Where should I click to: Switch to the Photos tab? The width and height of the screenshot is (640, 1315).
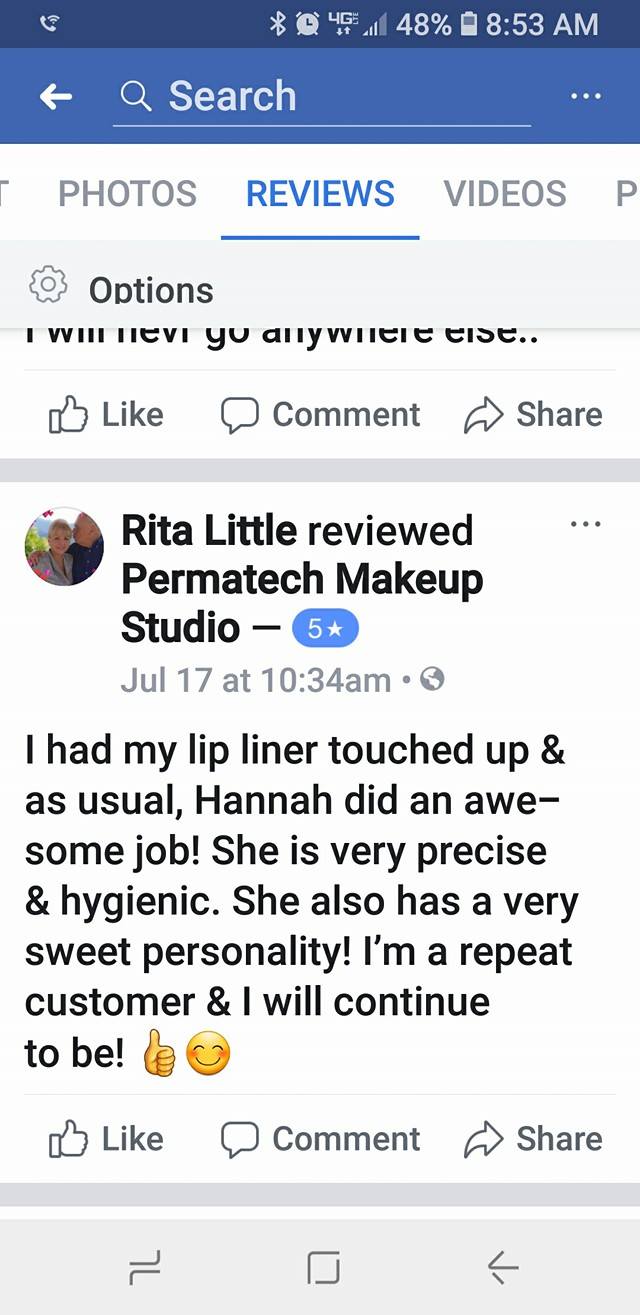click(x=127, y=193)
